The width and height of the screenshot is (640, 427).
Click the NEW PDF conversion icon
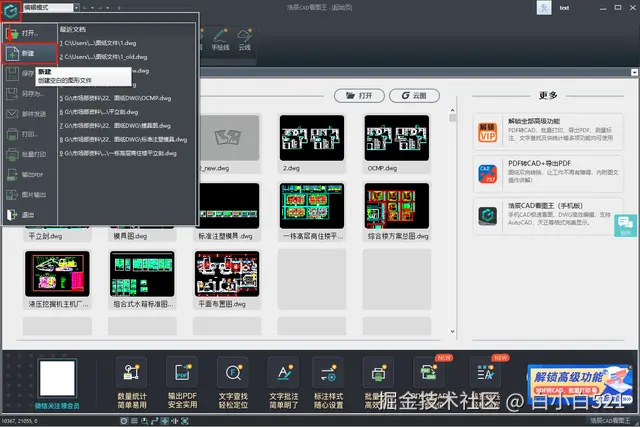[429, 373]
